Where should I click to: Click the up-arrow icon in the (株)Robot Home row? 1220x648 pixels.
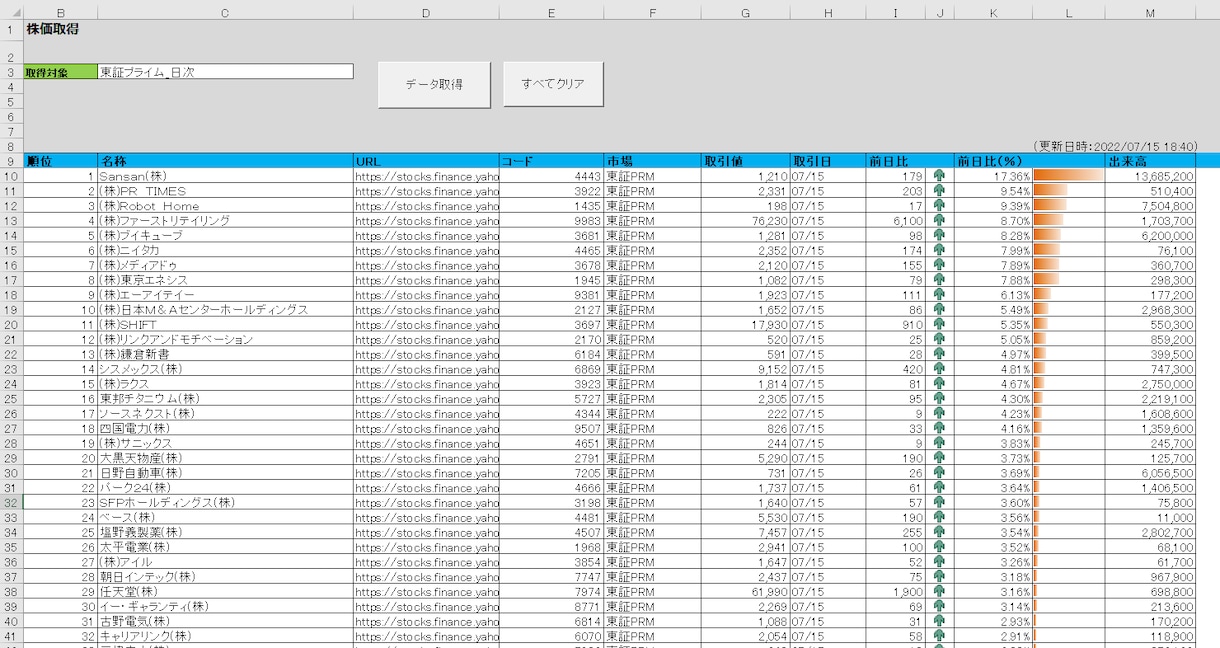(x=939, y=206)
